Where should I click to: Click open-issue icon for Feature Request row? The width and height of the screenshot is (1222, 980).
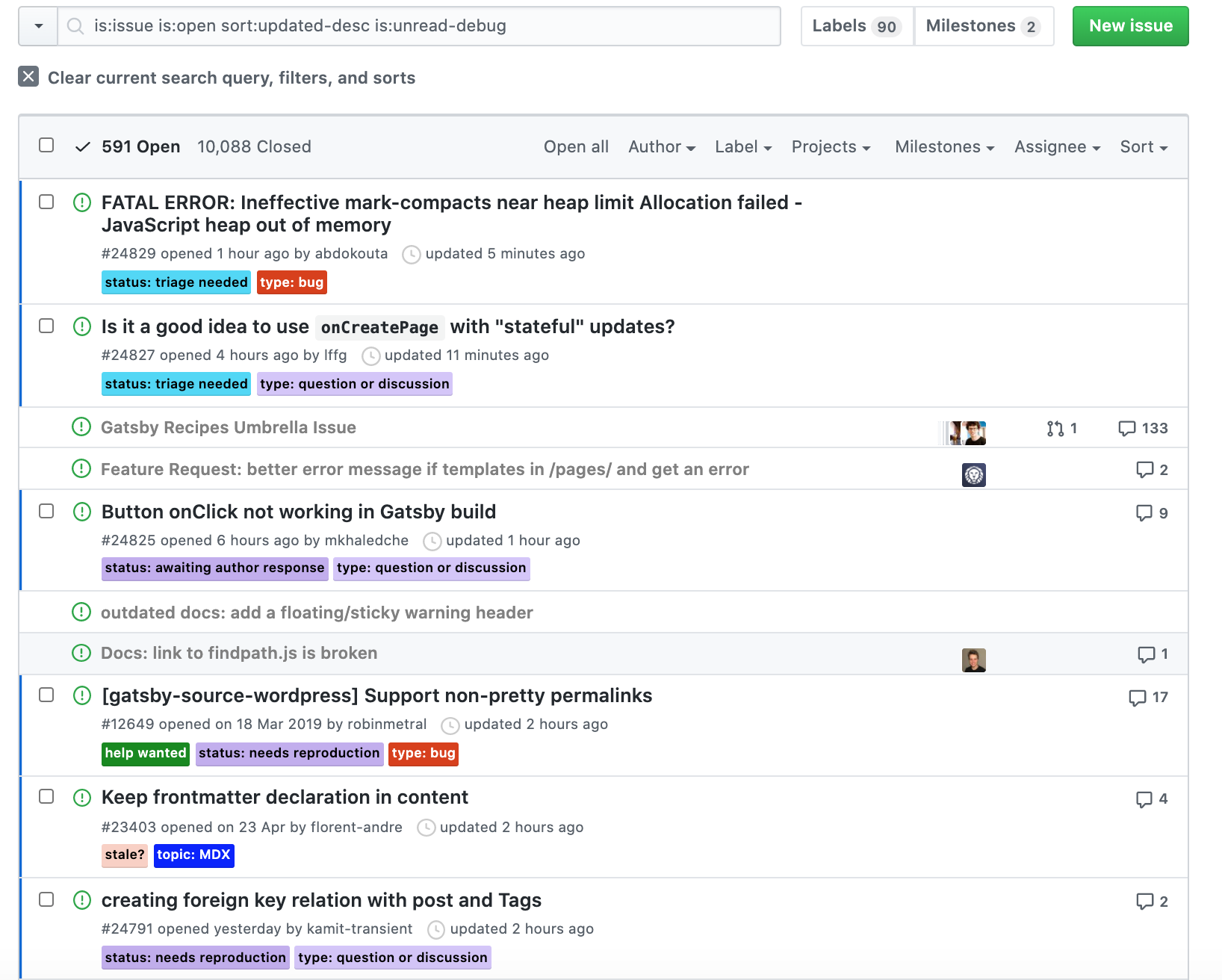81,468
